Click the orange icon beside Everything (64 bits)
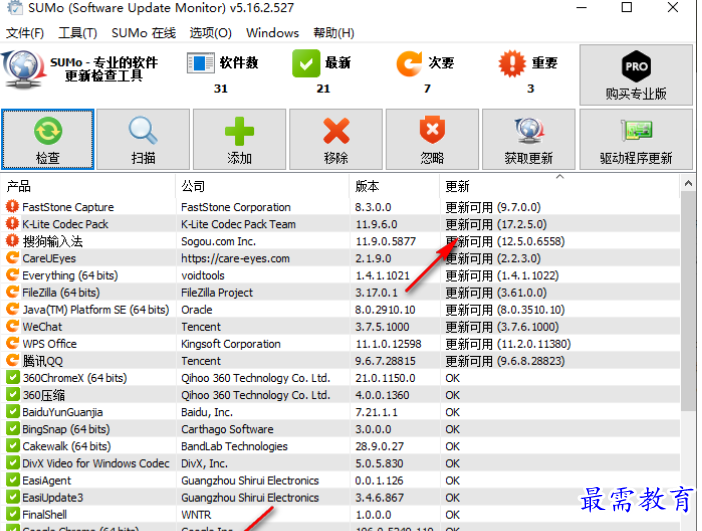The image size is (702, 531). click(x=12, y=275)
